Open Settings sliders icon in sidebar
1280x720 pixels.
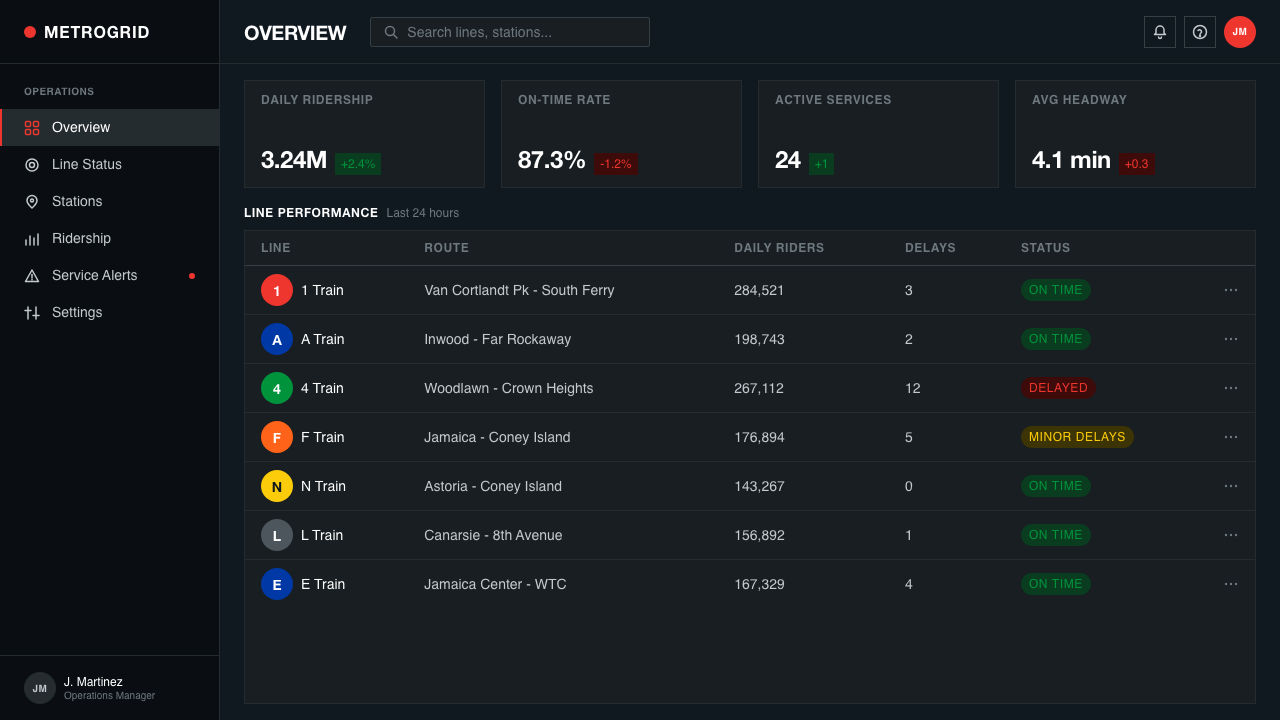[x=32, y=313]
